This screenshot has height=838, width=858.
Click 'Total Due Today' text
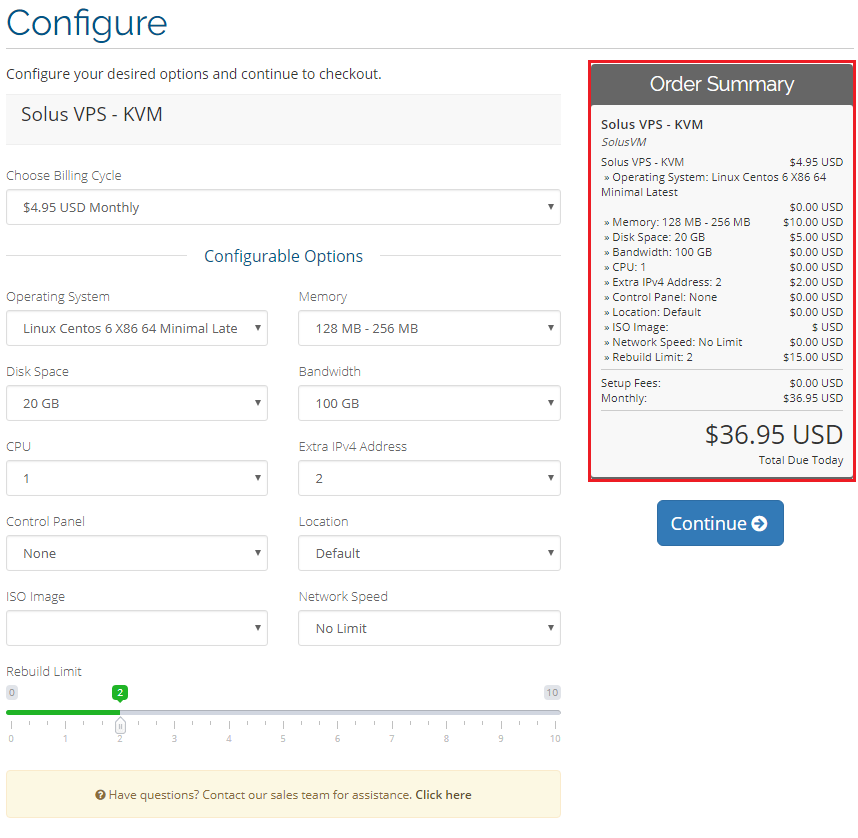point(801,460)
